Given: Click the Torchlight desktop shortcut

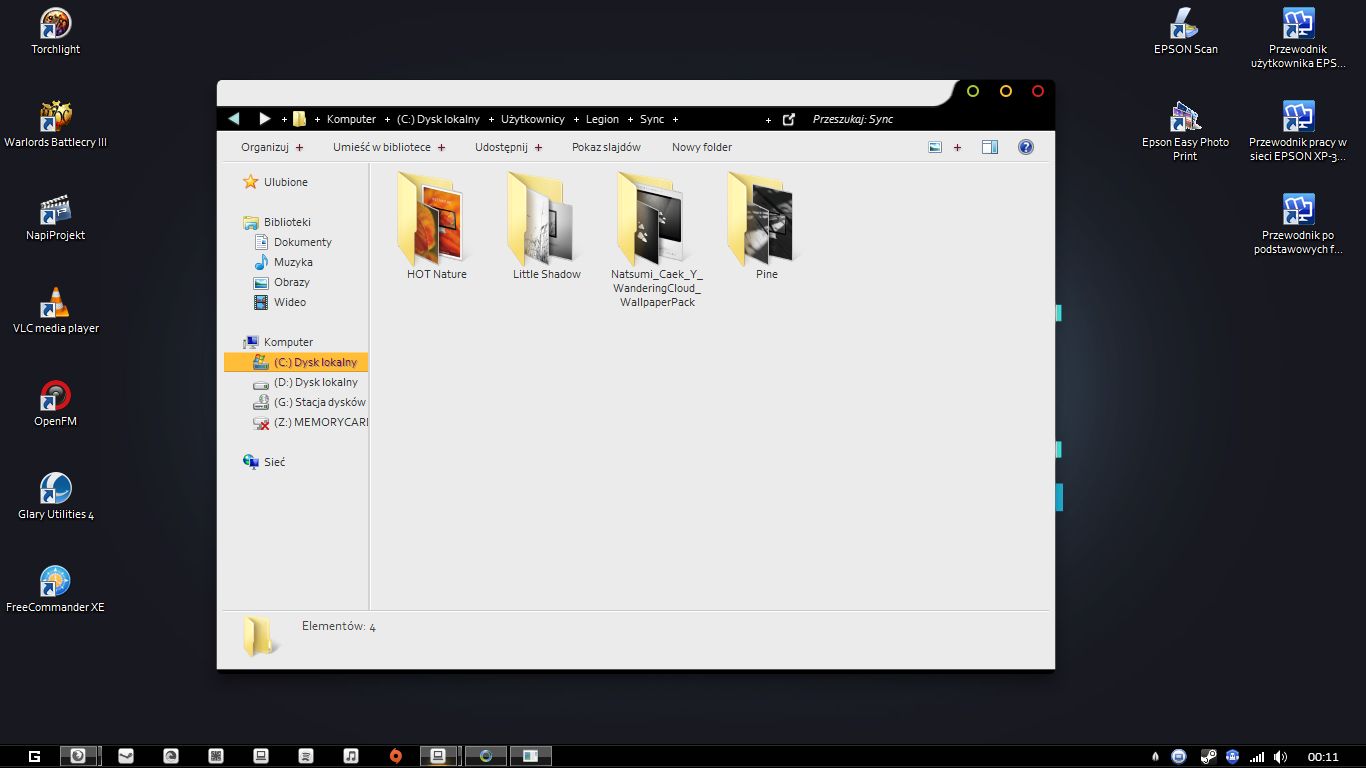Looking at the screenshot, I should (55, 25).
